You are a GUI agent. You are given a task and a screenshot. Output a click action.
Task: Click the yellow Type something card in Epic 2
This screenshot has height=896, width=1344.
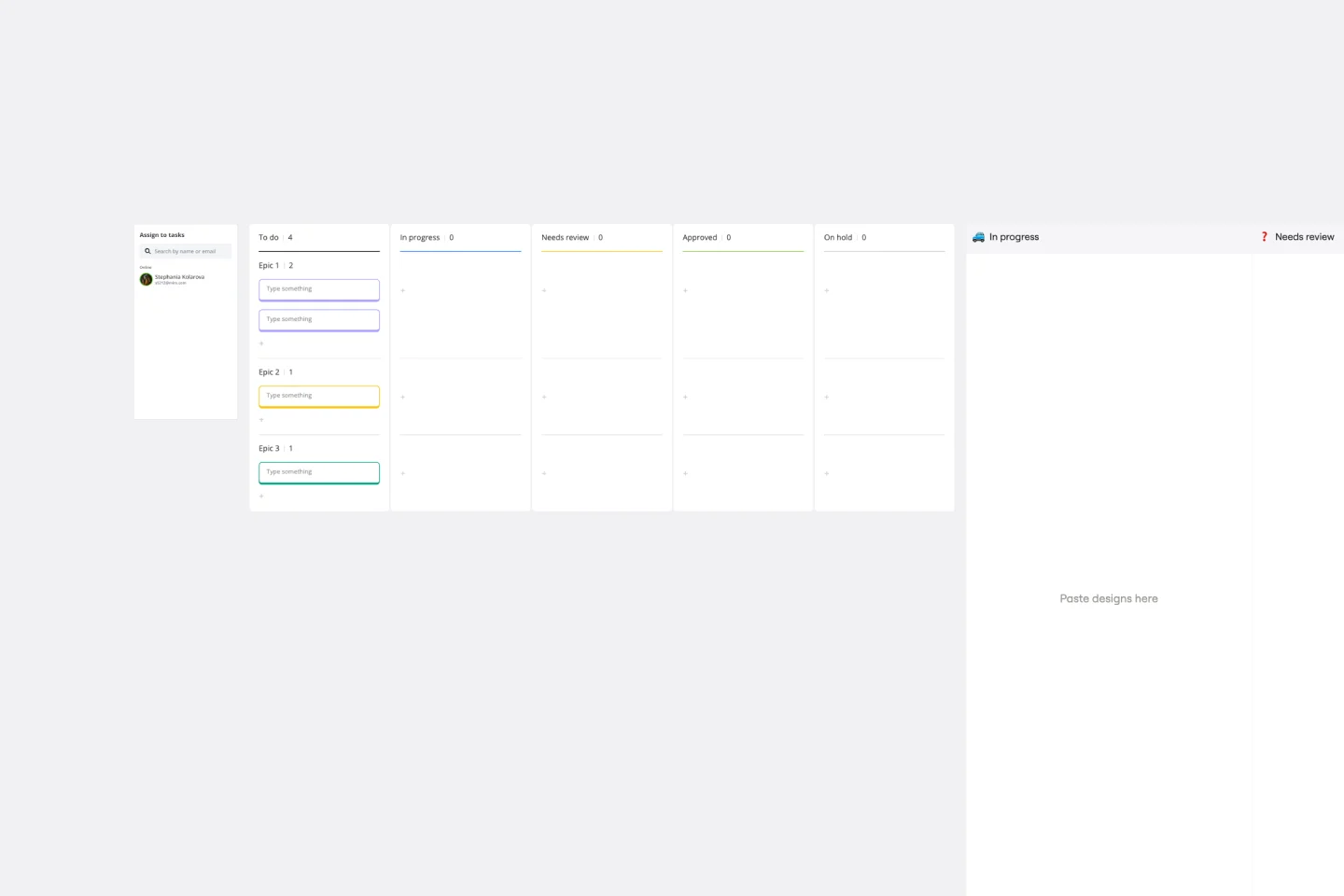point(319,396)
